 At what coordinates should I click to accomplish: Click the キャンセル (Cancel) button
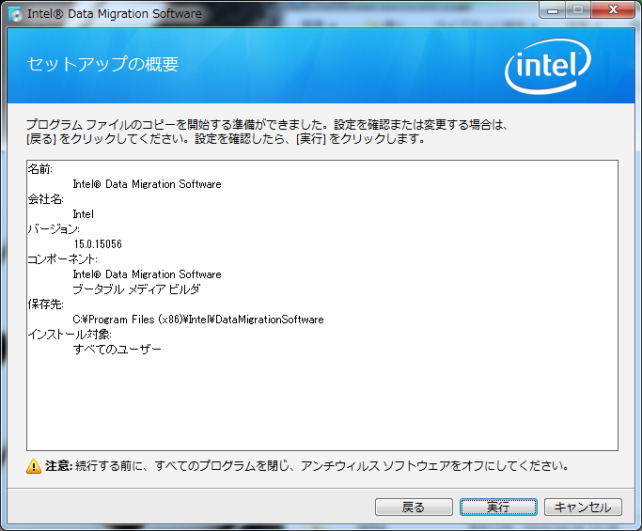coord(583,507)
